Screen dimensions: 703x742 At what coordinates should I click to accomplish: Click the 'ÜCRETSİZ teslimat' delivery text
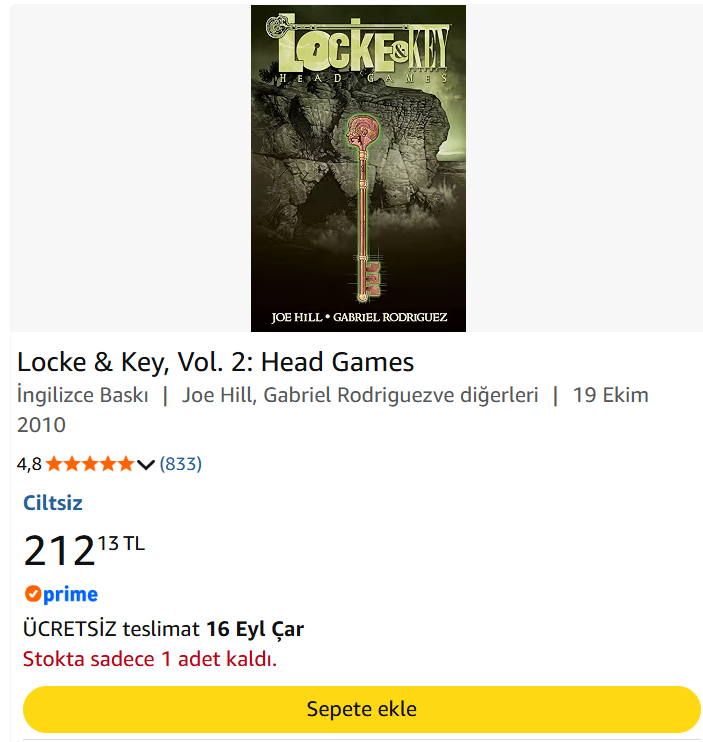(111, 629)
